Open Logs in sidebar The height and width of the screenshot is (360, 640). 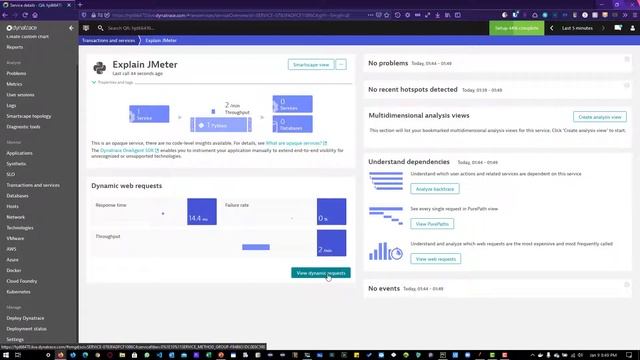tap(11, 105)
